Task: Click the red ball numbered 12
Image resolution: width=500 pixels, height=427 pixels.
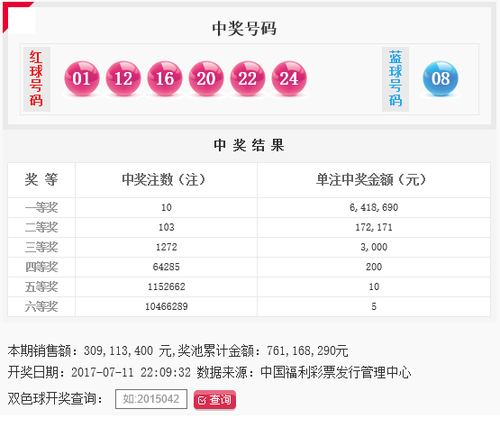Action: tap(123, 79)
